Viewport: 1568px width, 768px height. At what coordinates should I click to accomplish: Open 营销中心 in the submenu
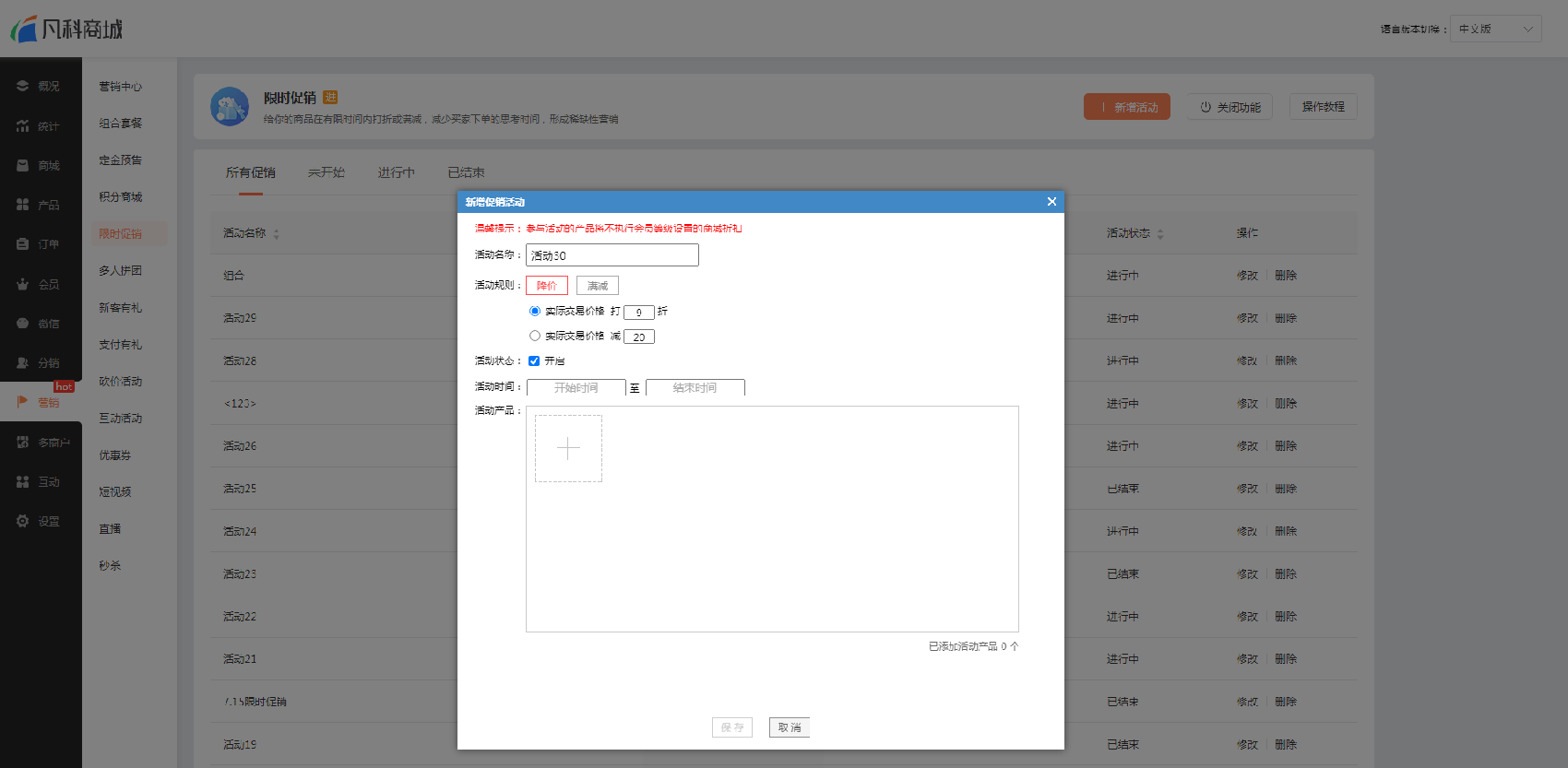coord(121,86)
